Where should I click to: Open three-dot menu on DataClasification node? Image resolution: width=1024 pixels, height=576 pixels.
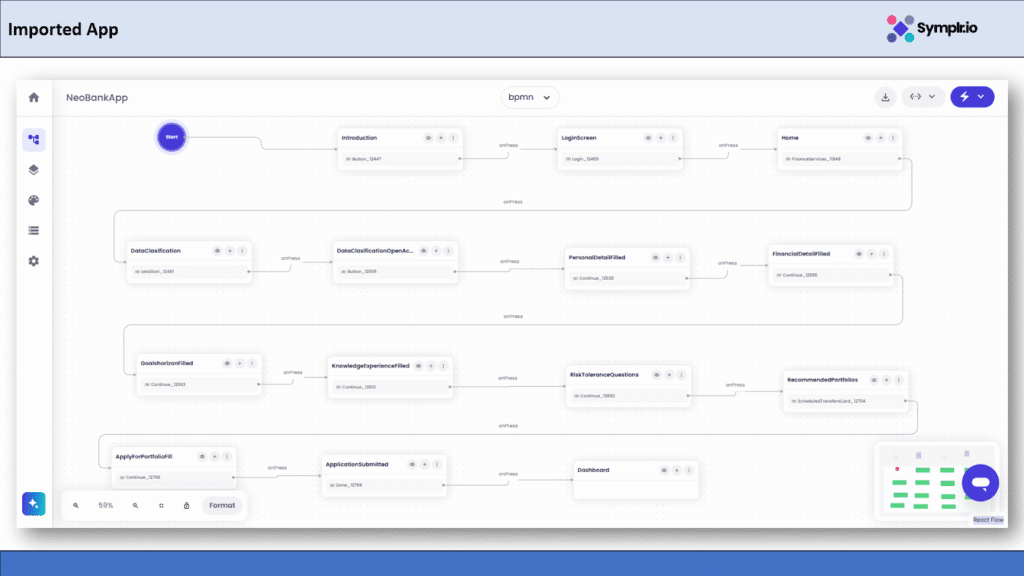(242, 250)
